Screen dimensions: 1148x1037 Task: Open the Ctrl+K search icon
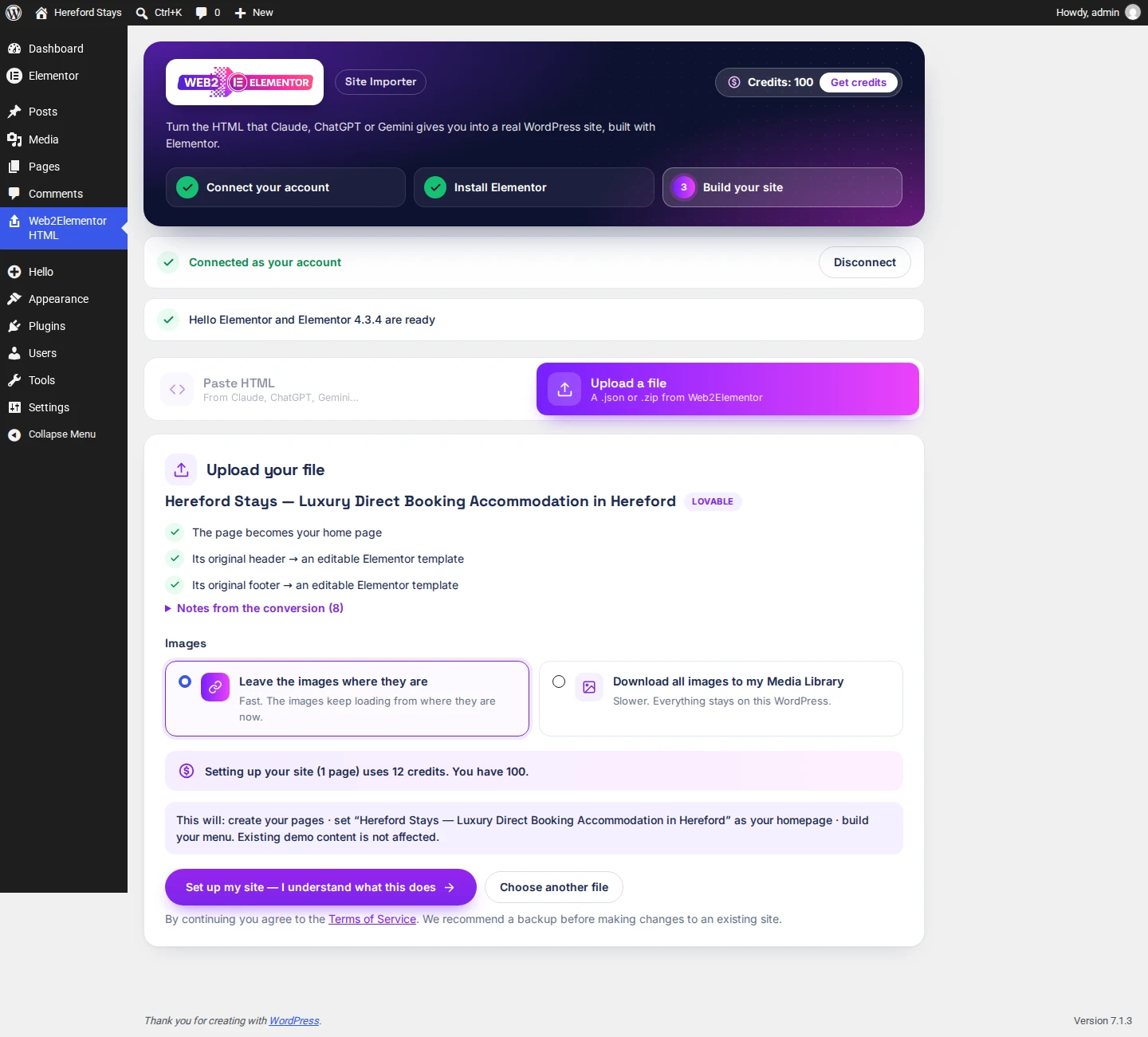(142, 13)
